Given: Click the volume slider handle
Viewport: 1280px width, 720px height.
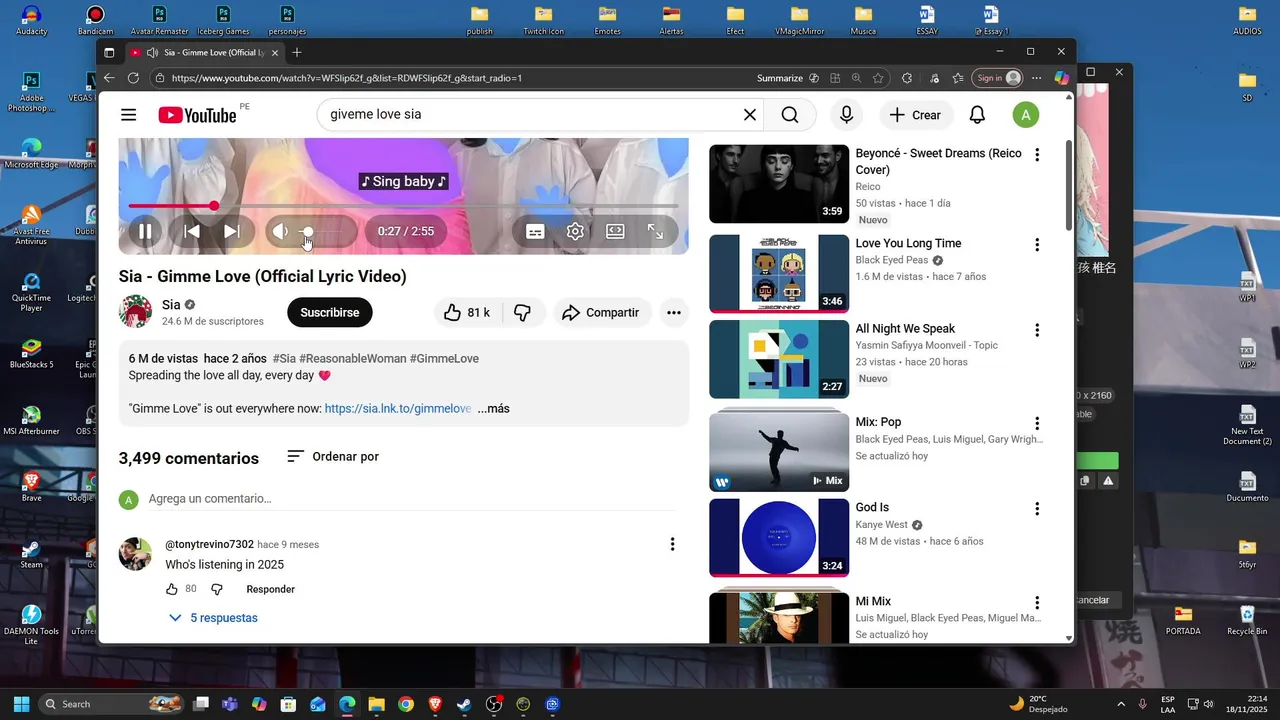Looking at the screenshot, I should click(307, 231).
